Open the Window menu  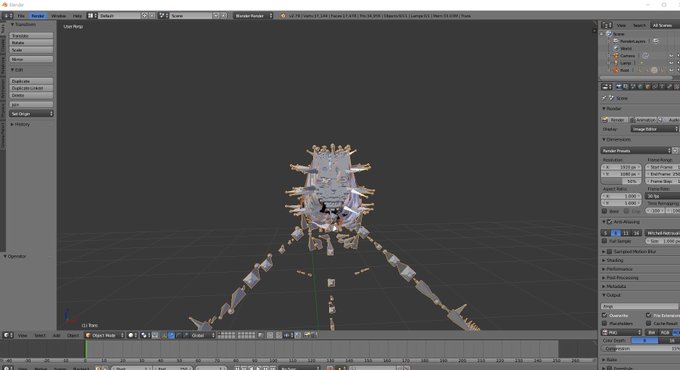point(59,16)
